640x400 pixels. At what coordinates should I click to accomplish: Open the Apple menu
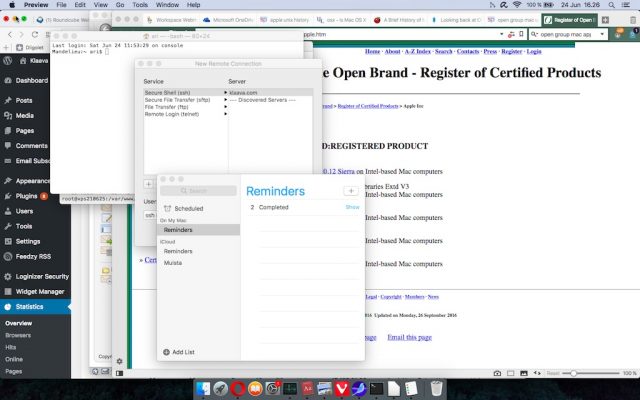tap(11, 5)
